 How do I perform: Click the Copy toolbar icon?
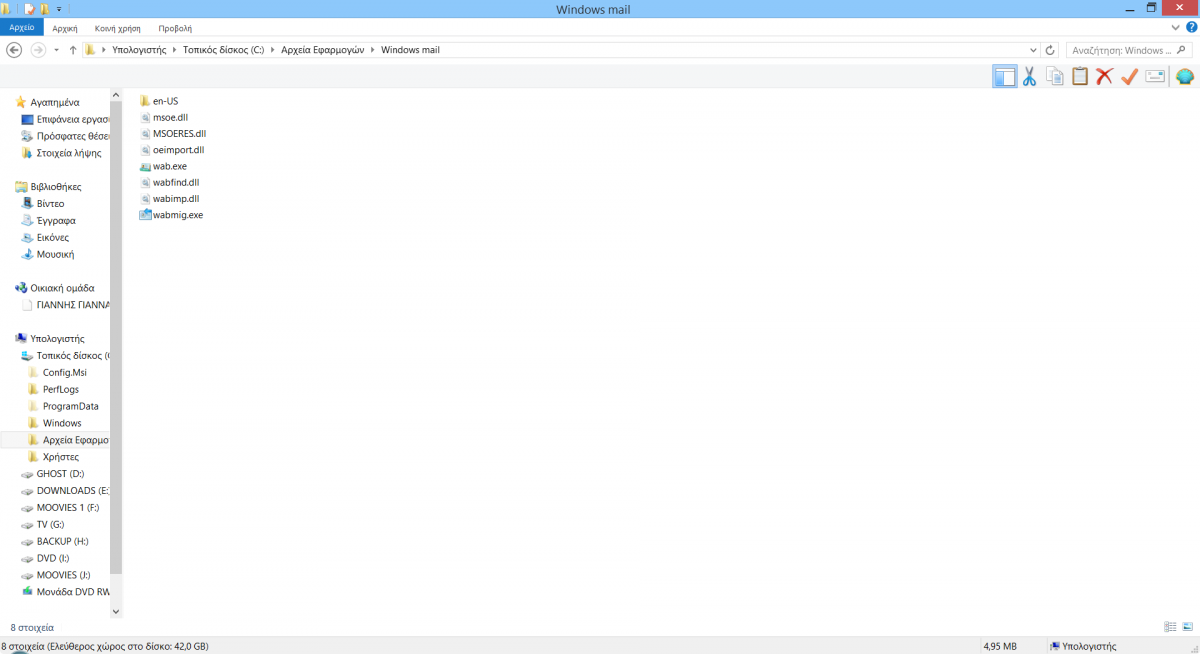1054,76
